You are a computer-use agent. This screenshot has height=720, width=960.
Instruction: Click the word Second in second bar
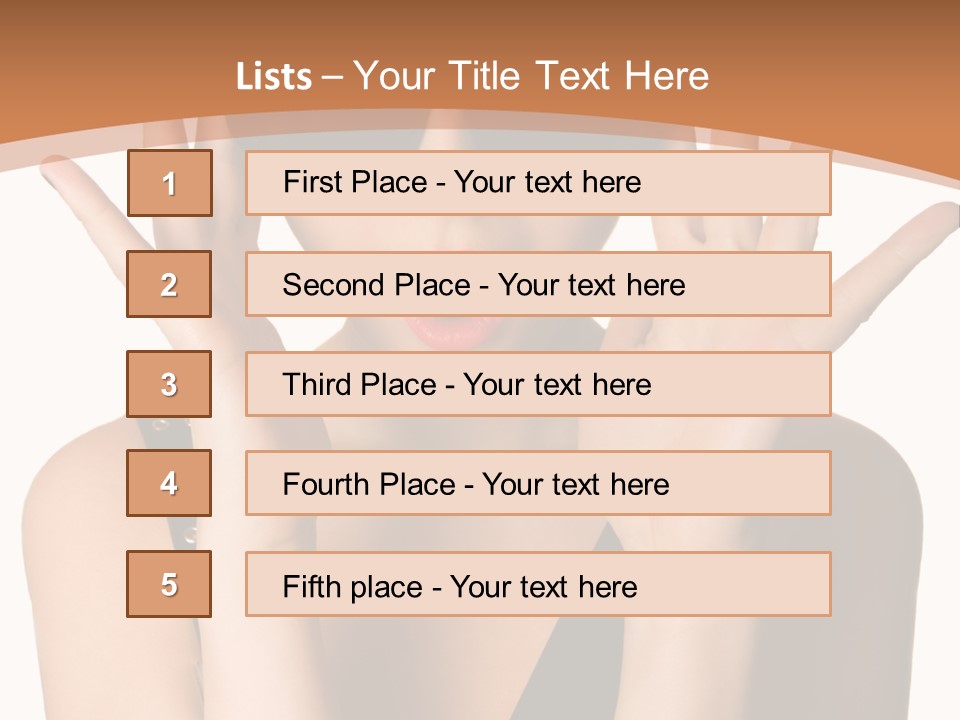(x=332, y=285)
